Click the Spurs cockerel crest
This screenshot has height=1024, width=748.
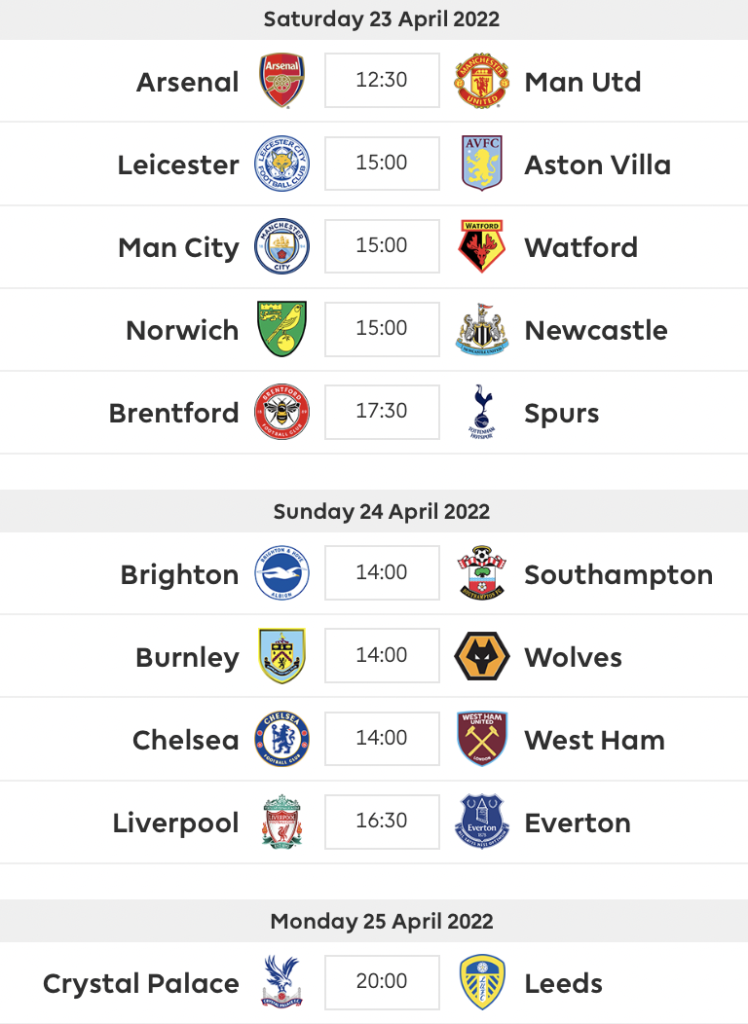(x=481, y=411)
